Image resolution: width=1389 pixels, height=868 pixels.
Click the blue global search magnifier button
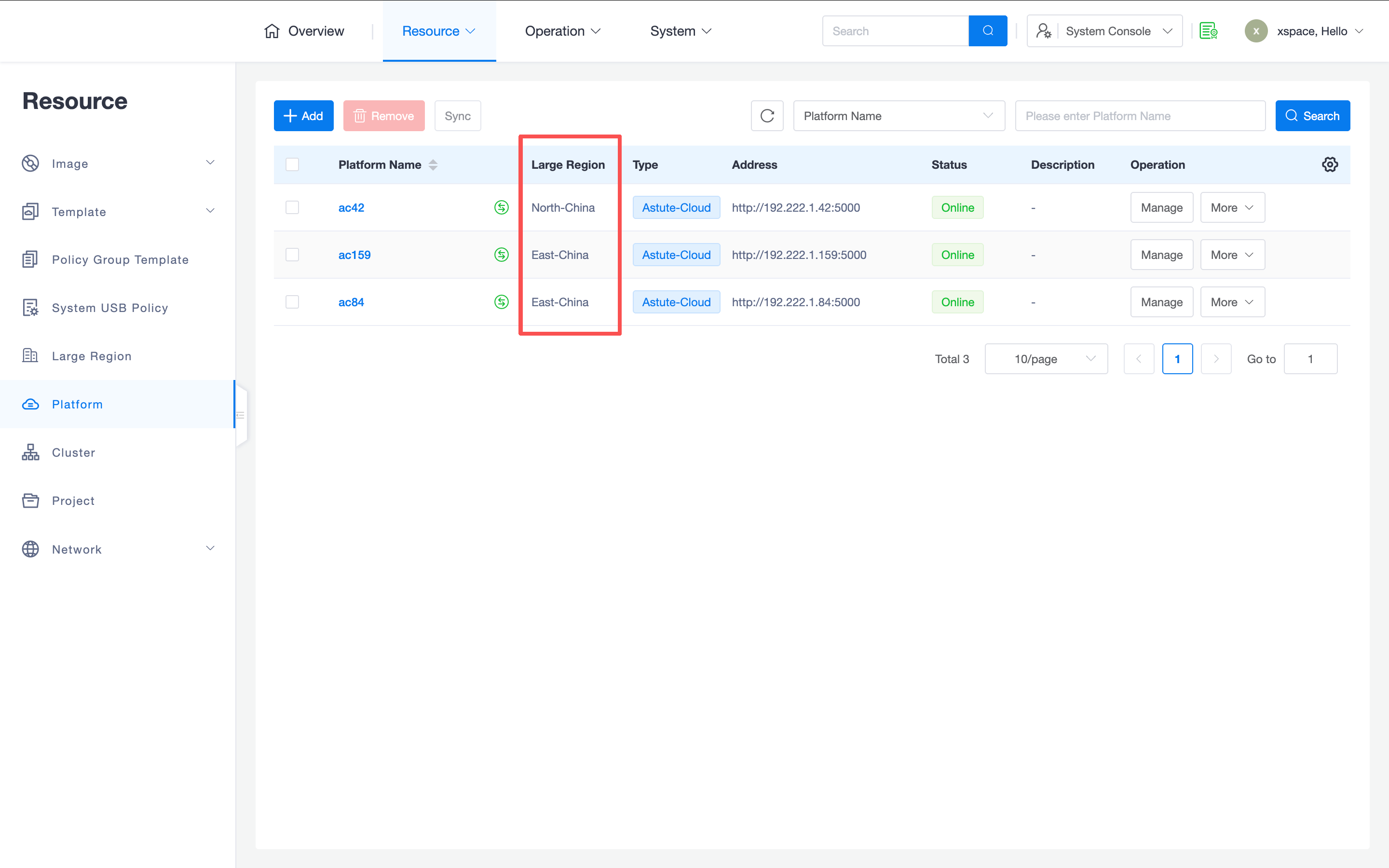987,31
